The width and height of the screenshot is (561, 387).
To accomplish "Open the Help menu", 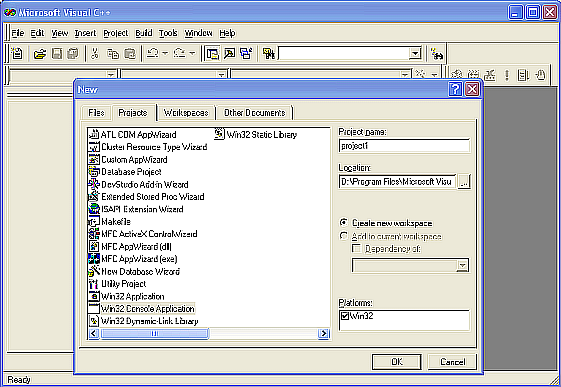I will 227,33.
